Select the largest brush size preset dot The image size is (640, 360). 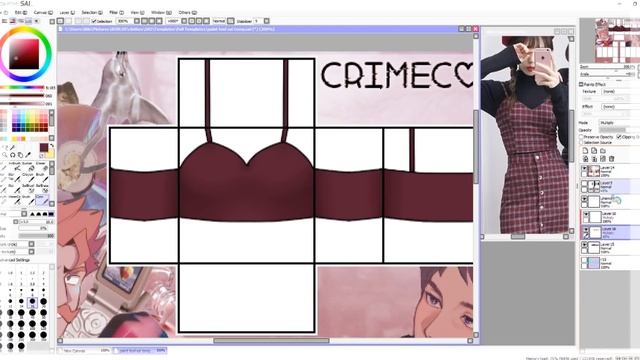click(21, 346)
